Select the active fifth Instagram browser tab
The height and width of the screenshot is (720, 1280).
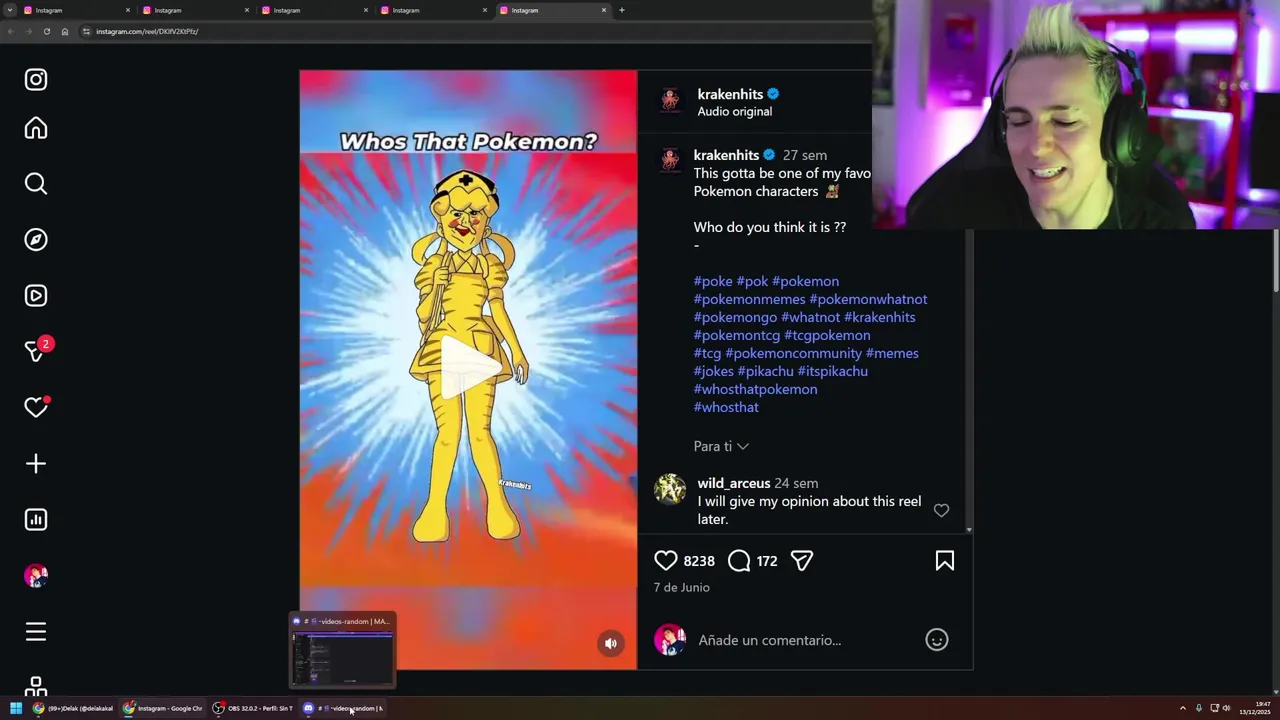(554, 10)
